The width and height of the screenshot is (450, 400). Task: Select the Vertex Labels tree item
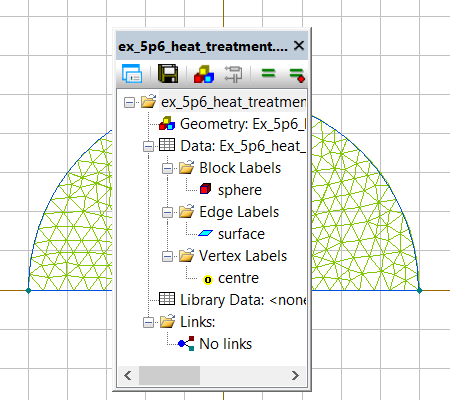(x=243, y=256)
